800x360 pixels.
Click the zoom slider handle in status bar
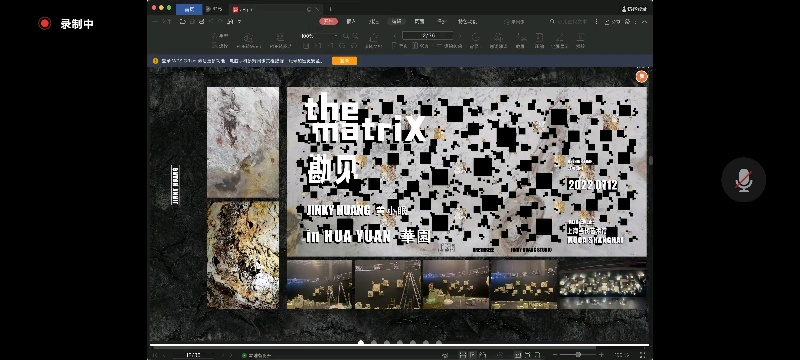pos(578,354)
